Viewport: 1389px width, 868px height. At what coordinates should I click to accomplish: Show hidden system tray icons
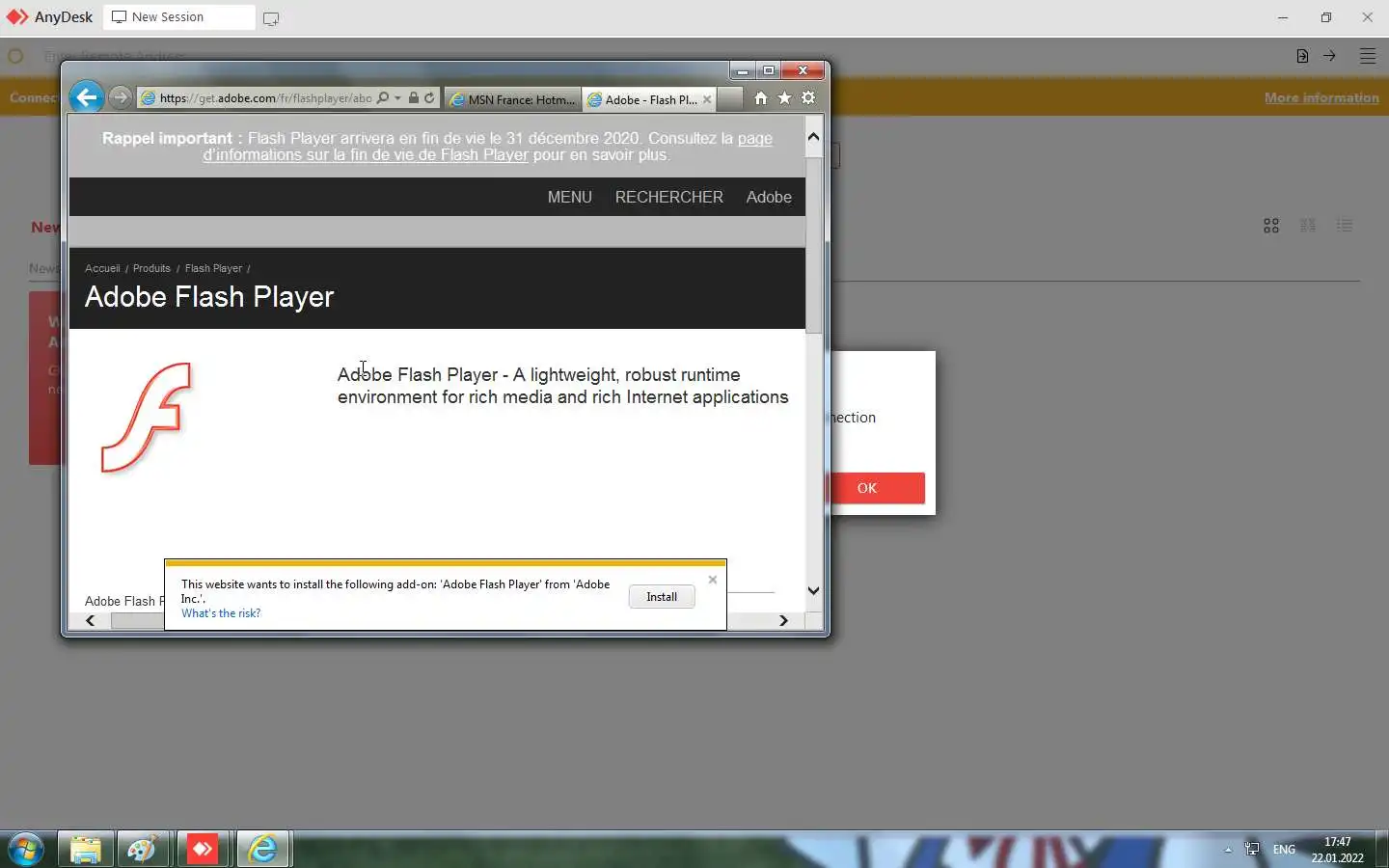pos(1228,850)
